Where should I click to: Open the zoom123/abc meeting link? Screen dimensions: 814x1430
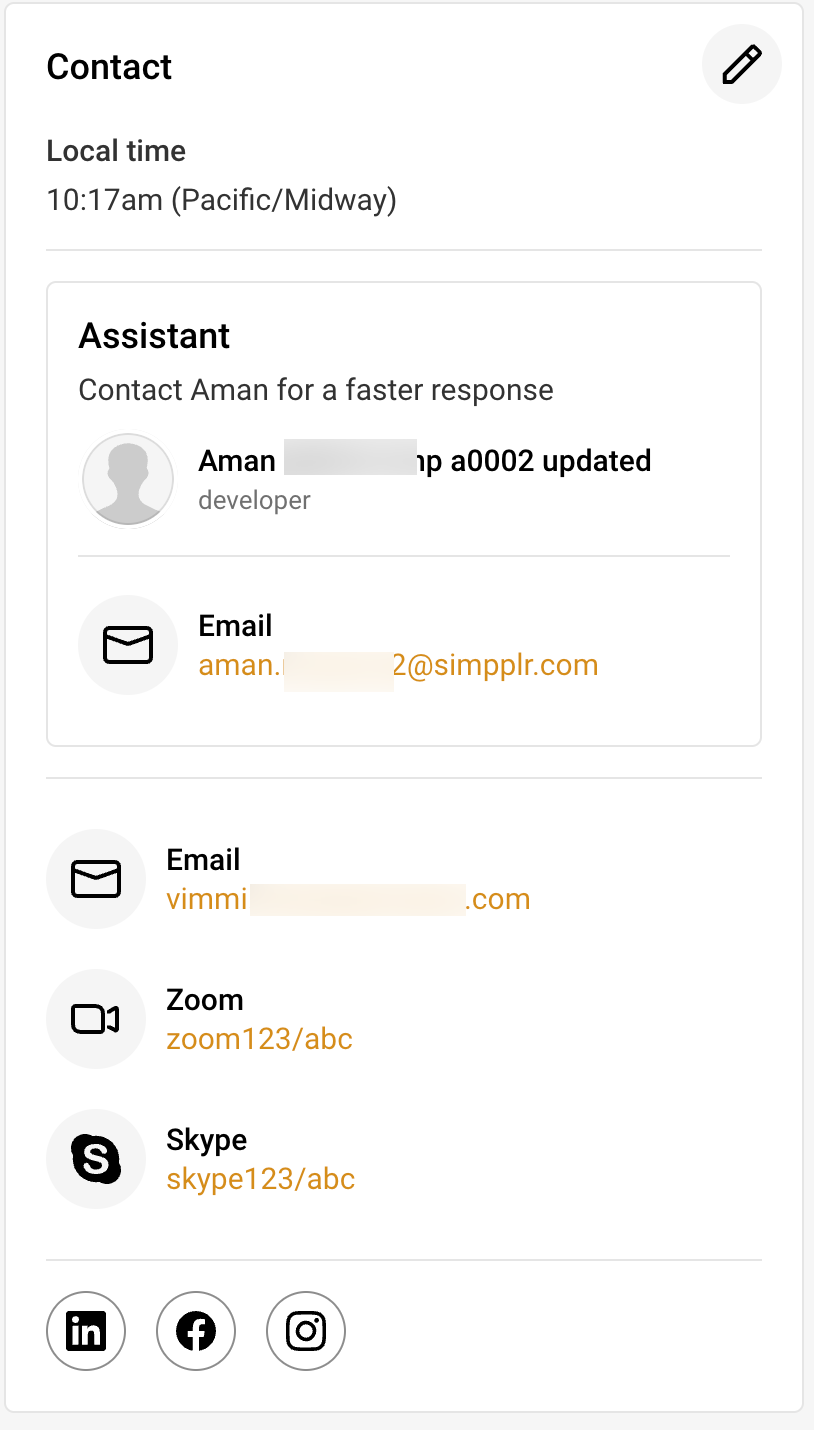click(x=260, y=1038)
